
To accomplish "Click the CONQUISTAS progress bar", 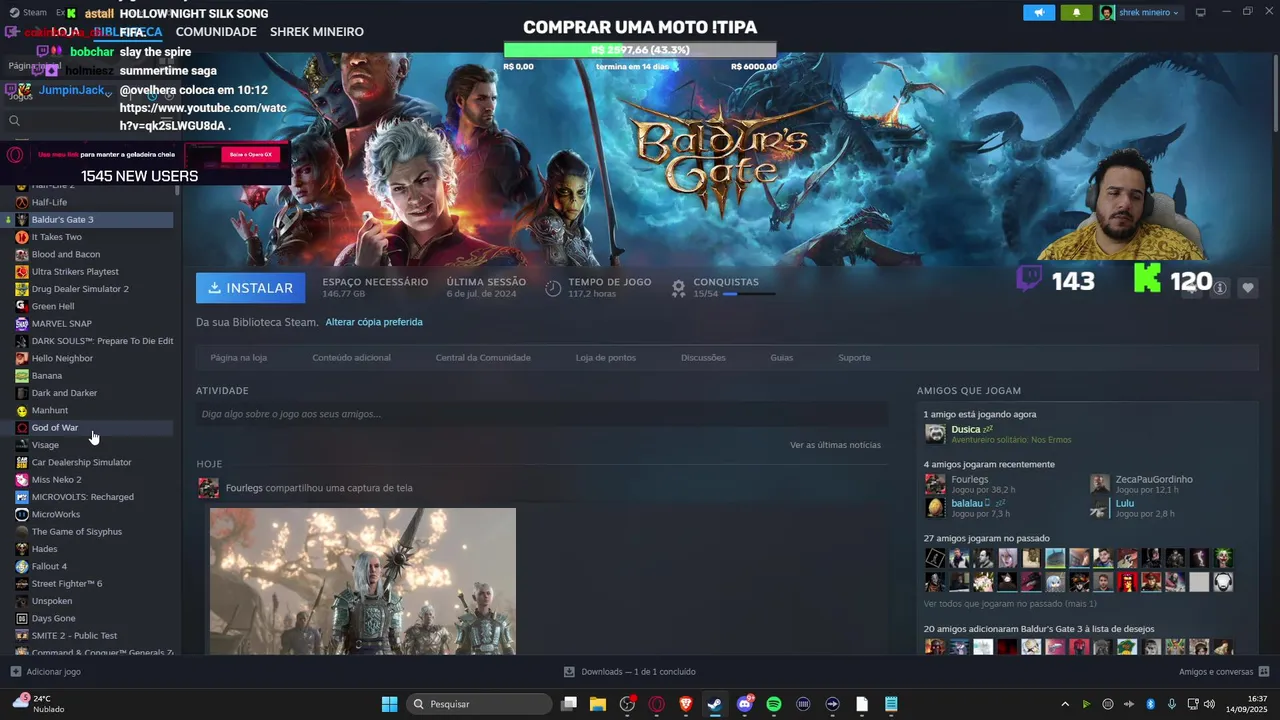I will point(748,294).
